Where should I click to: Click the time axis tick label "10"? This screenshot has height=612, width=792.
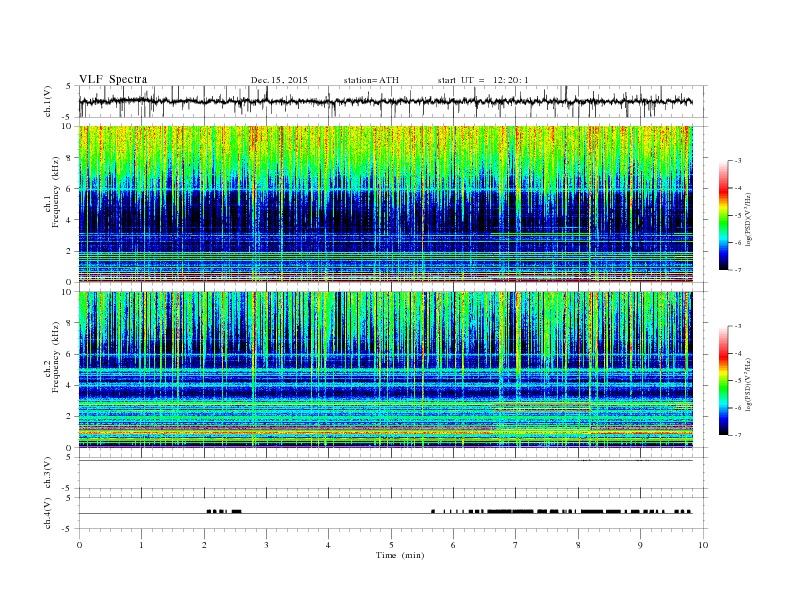(x=703, y=545)
